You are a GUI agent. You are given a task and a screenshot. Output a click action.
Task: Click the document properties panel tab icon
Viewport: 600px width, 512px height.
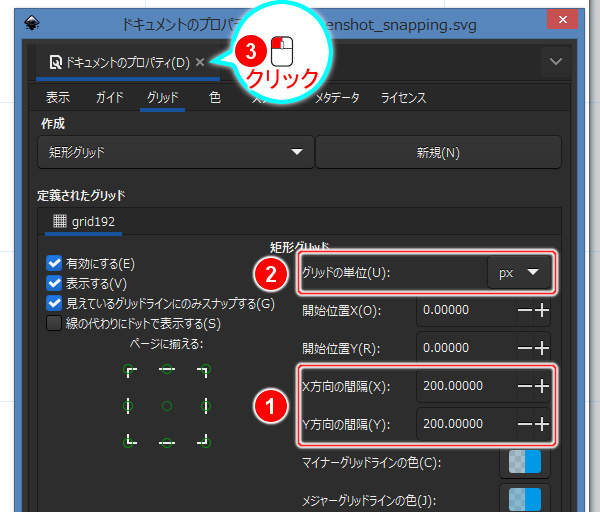(x=56, y=62)
